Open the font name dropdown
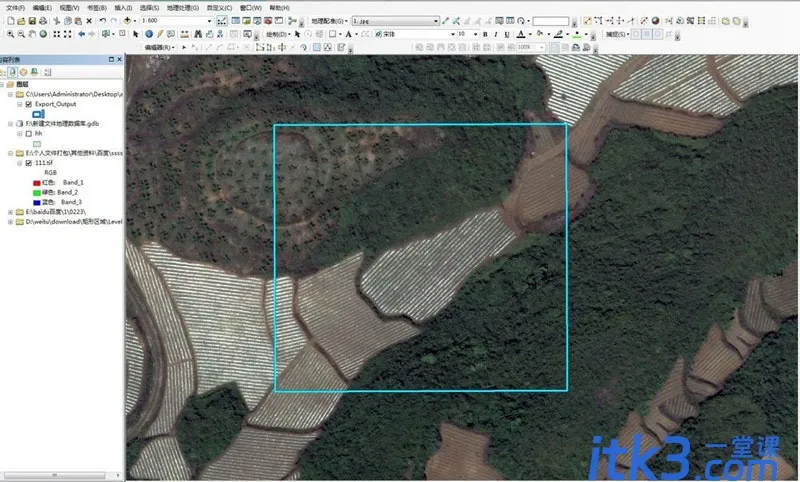The width and height of the screenshot is (800, 482). 453,34
